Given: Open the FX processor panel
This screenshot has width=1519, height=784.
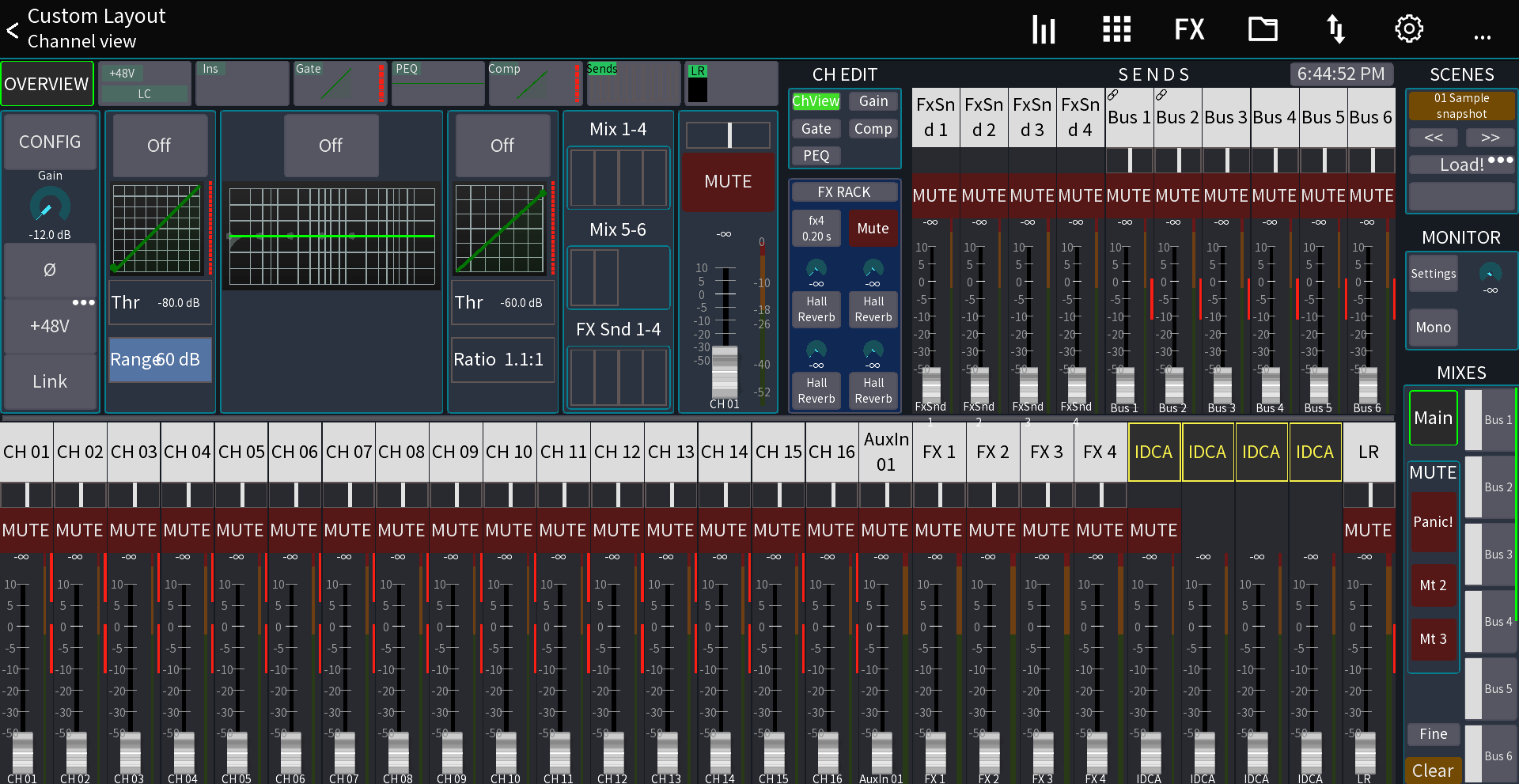Looking at the screenshot, I should click(1188, 28).
